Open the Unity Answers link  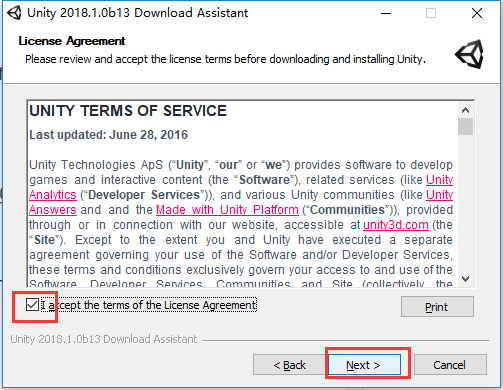53,210
